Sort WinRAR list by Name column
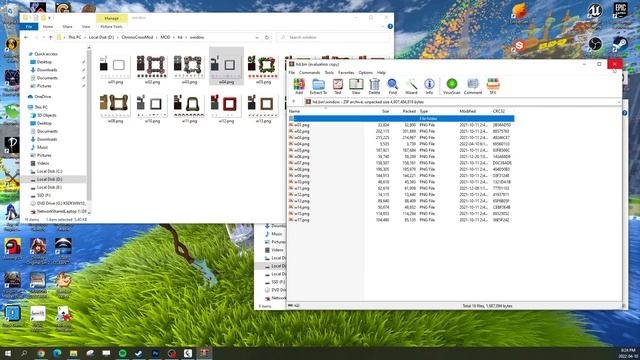 294,111
